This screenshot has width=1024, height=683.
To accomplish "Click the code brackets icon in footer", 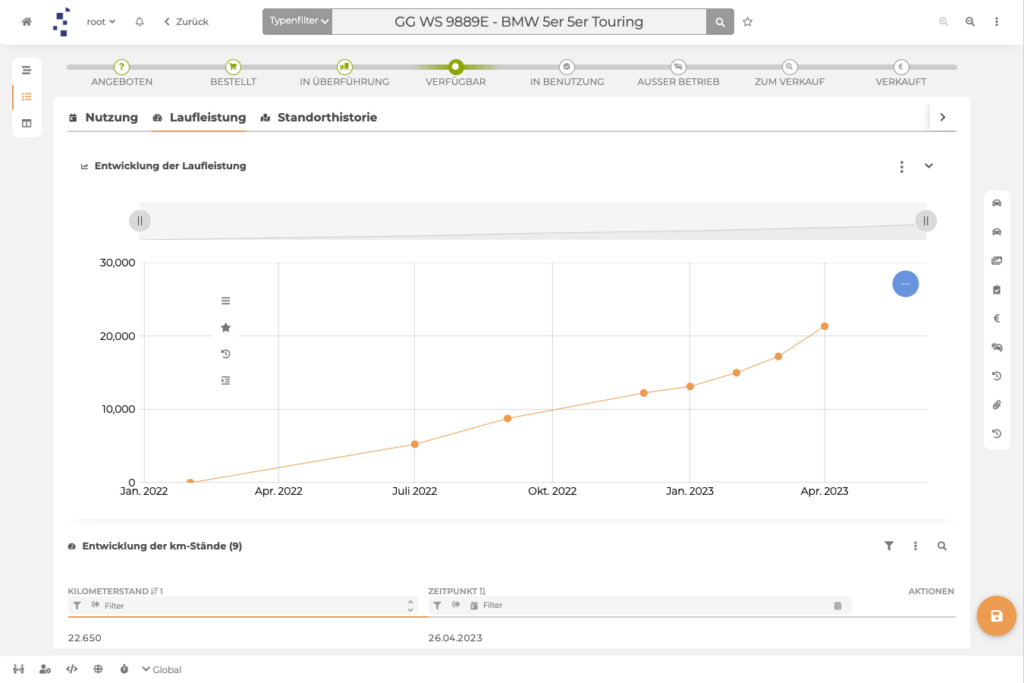I will click(72, 669).
